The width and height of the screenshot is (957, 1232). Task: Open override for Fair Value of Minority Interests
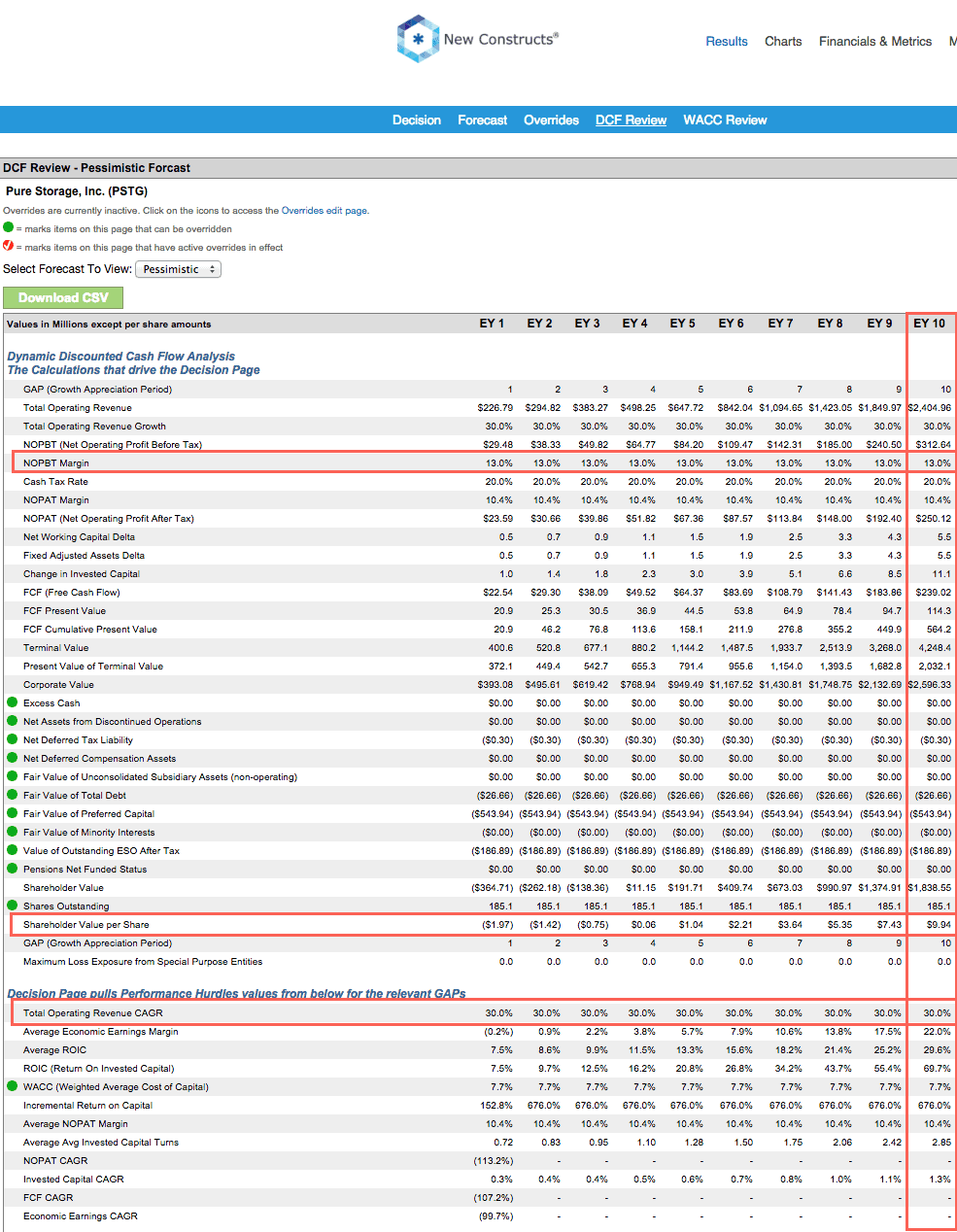tap(12, 832)
